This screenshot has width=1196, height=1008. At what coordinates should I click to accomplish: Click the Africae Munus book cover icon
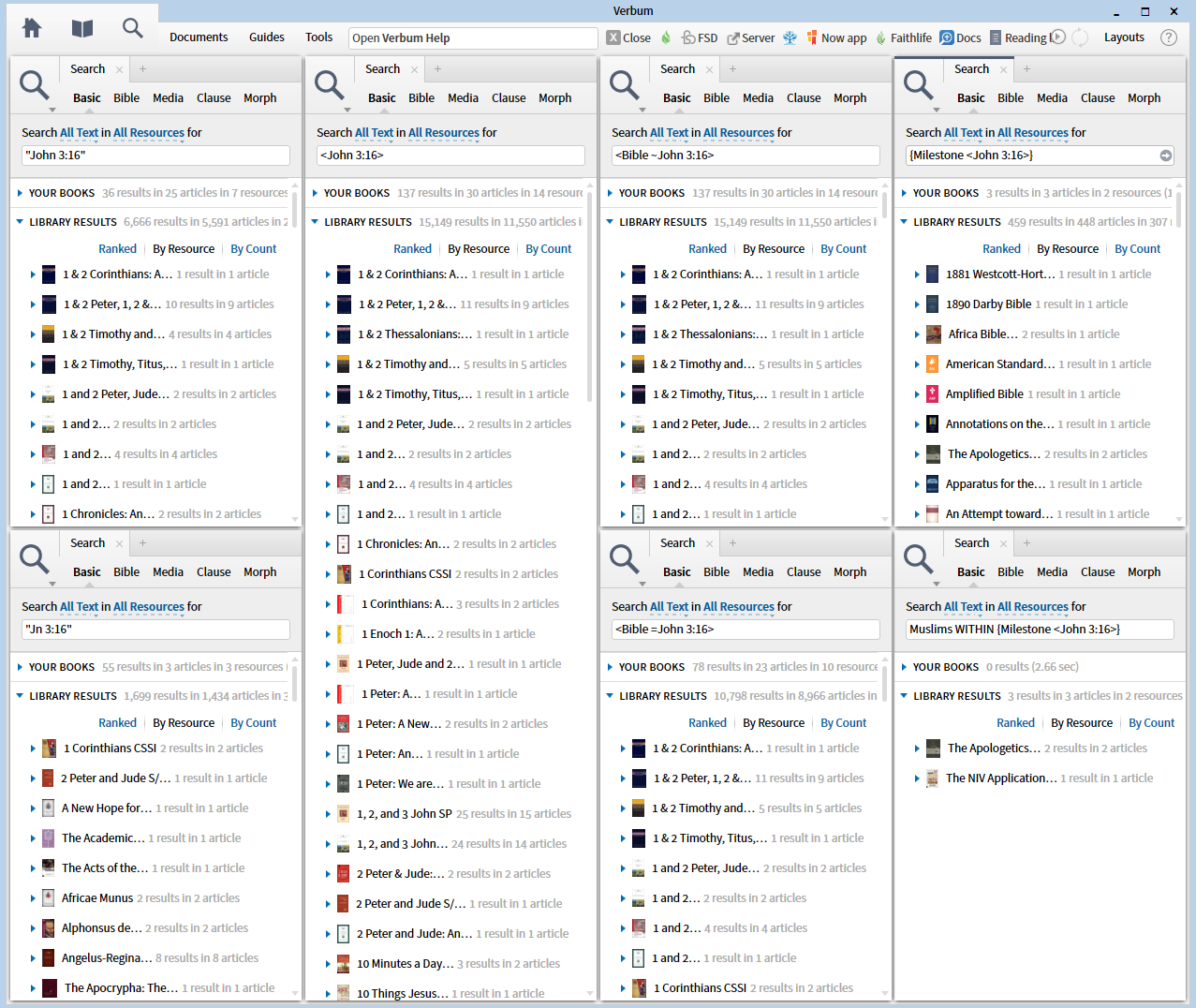coord(48,898)
